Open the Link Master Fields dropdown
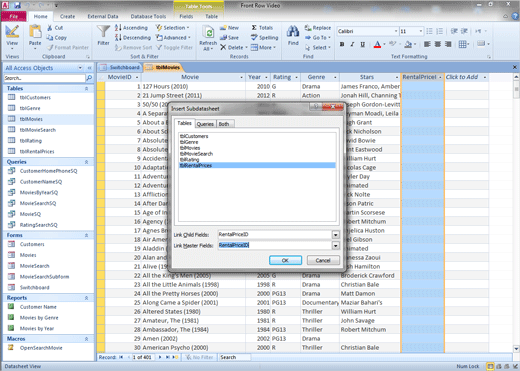 (335, 246)
